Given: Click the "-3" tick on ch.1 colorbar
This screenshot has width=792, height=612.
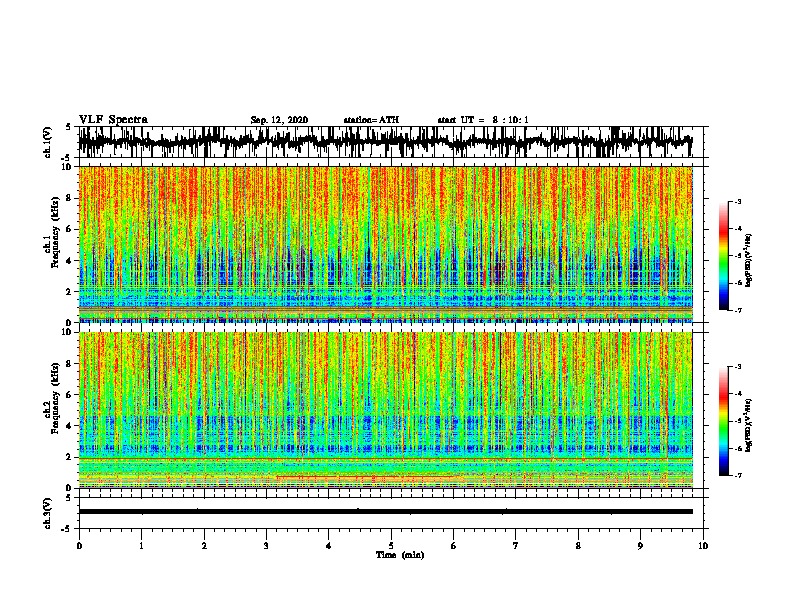Looking at the screenshot, I should point(737,201).
